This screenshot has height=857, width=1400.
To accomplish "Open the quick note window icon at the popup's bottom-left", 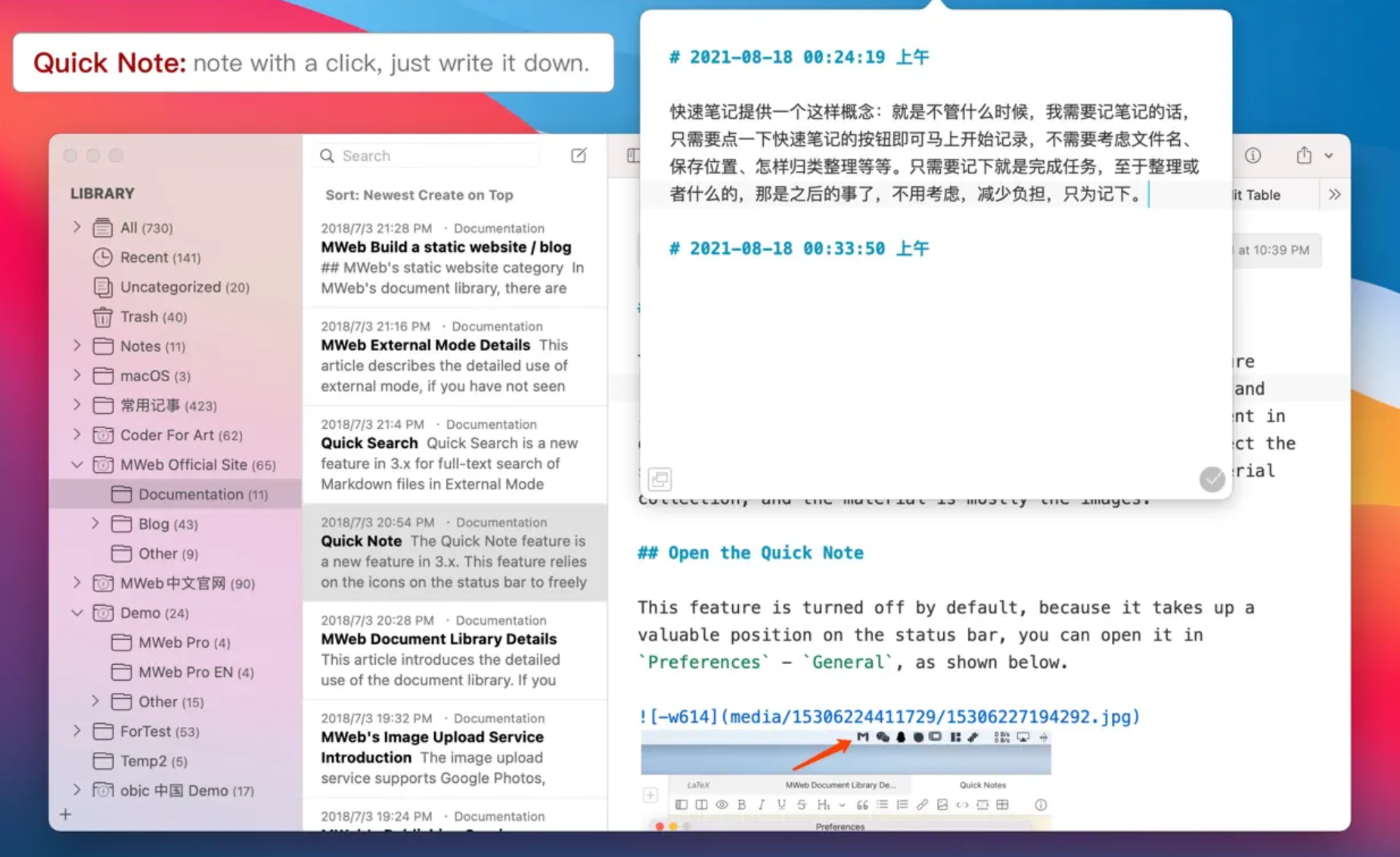I will 660,479.
